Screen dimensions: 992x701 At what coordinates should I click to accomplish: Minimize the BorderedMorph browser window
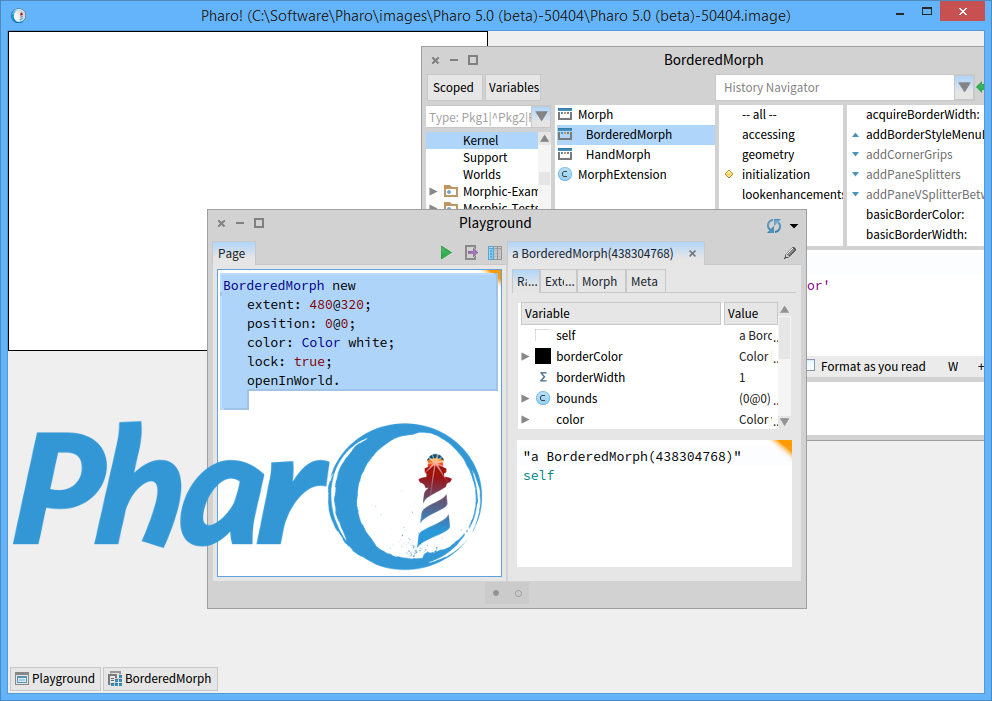click(x=454, y=60)
